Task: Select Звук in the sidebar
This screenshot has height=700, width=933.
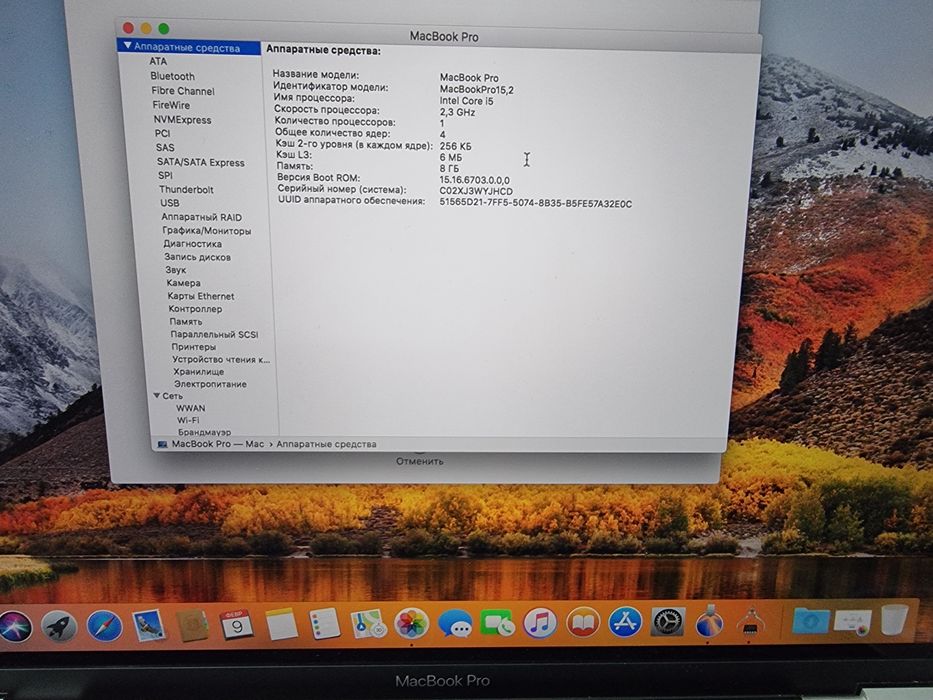Action: (176, 270)
